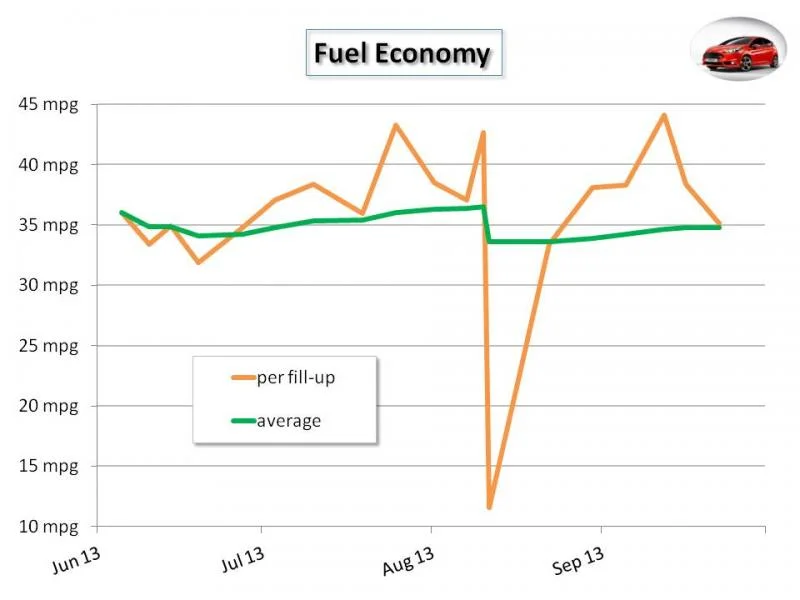Screen dimensions: 800x600
Task: Click the lowest orange data point near 11 mpg
Action: pyautogui.click(x=489, y=507)
